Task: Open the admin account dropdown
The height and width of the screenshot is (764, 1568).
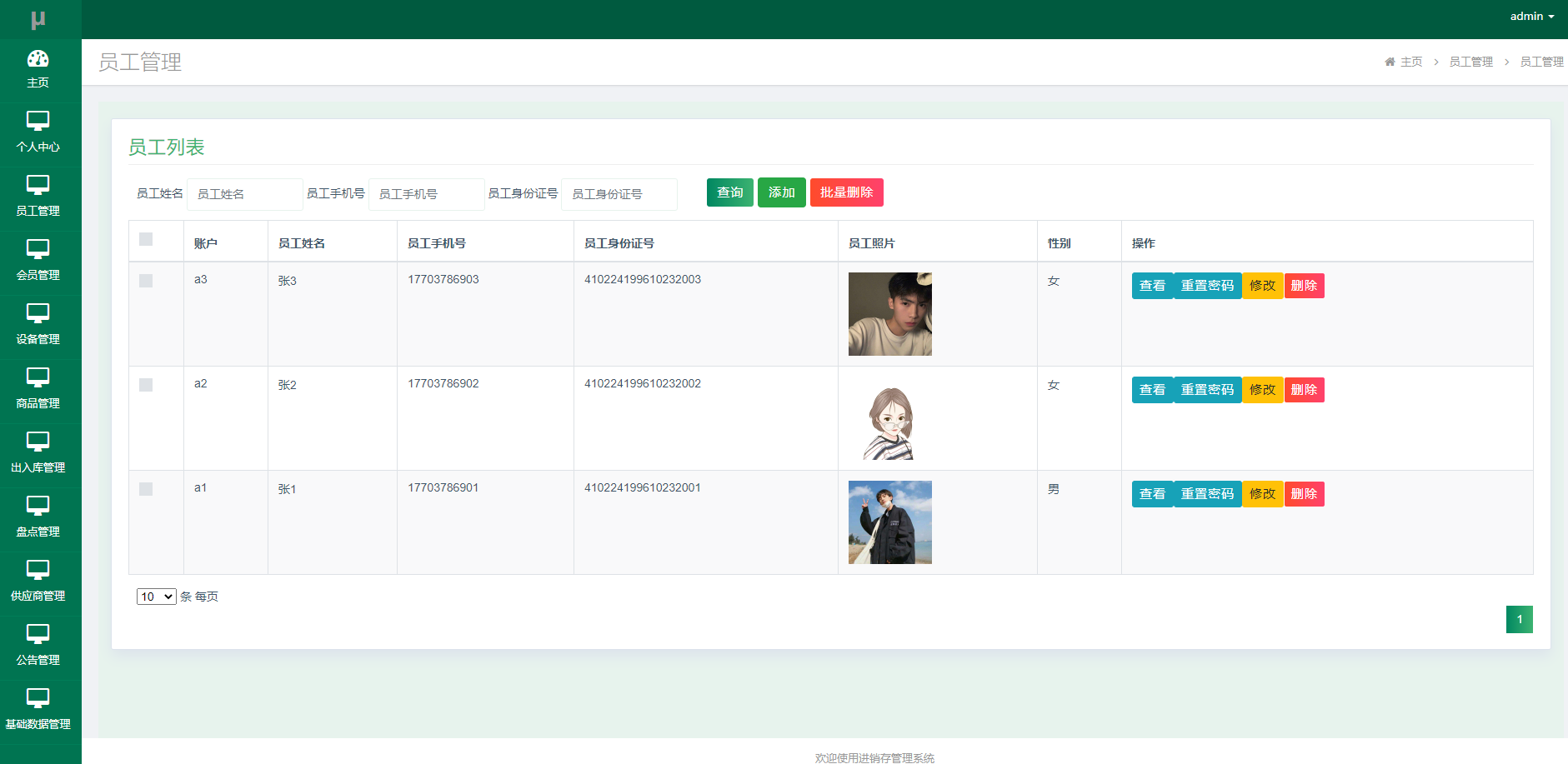Action: 1532,16
